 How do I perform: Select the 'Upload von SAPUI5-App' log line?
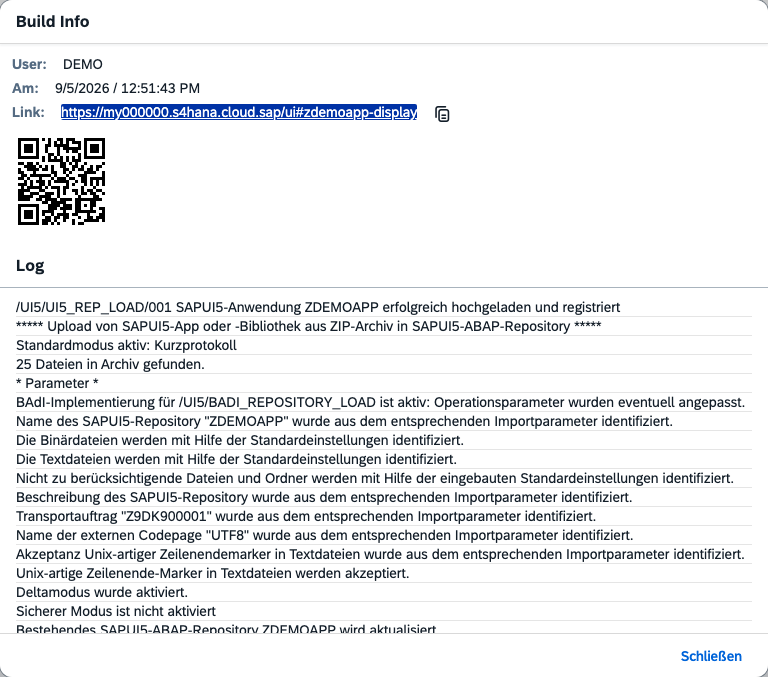pos(384,326)
